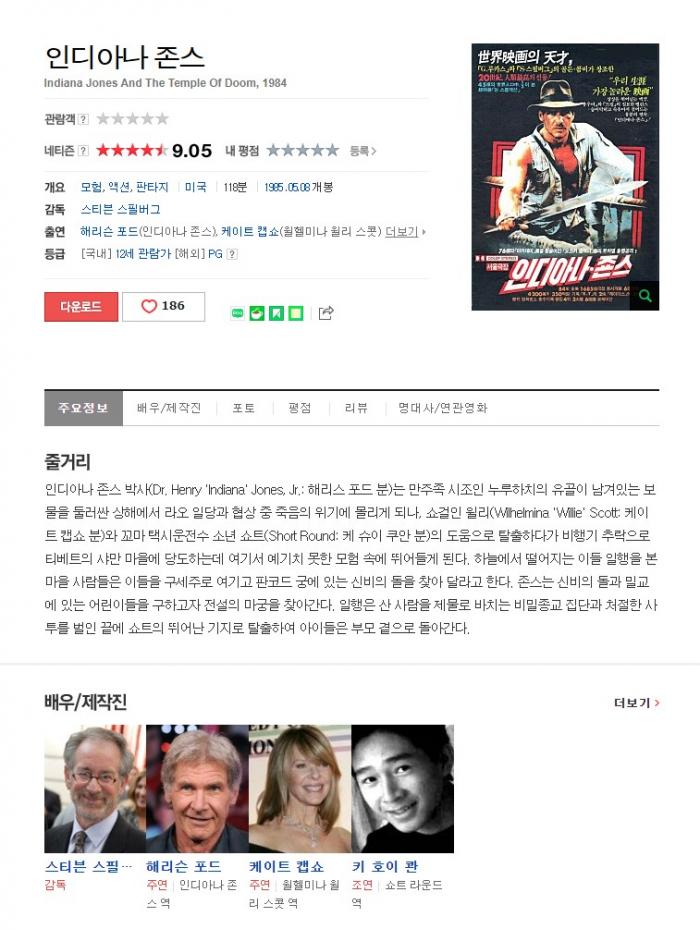Click the red 다운로드 button

tap(81, 306)
